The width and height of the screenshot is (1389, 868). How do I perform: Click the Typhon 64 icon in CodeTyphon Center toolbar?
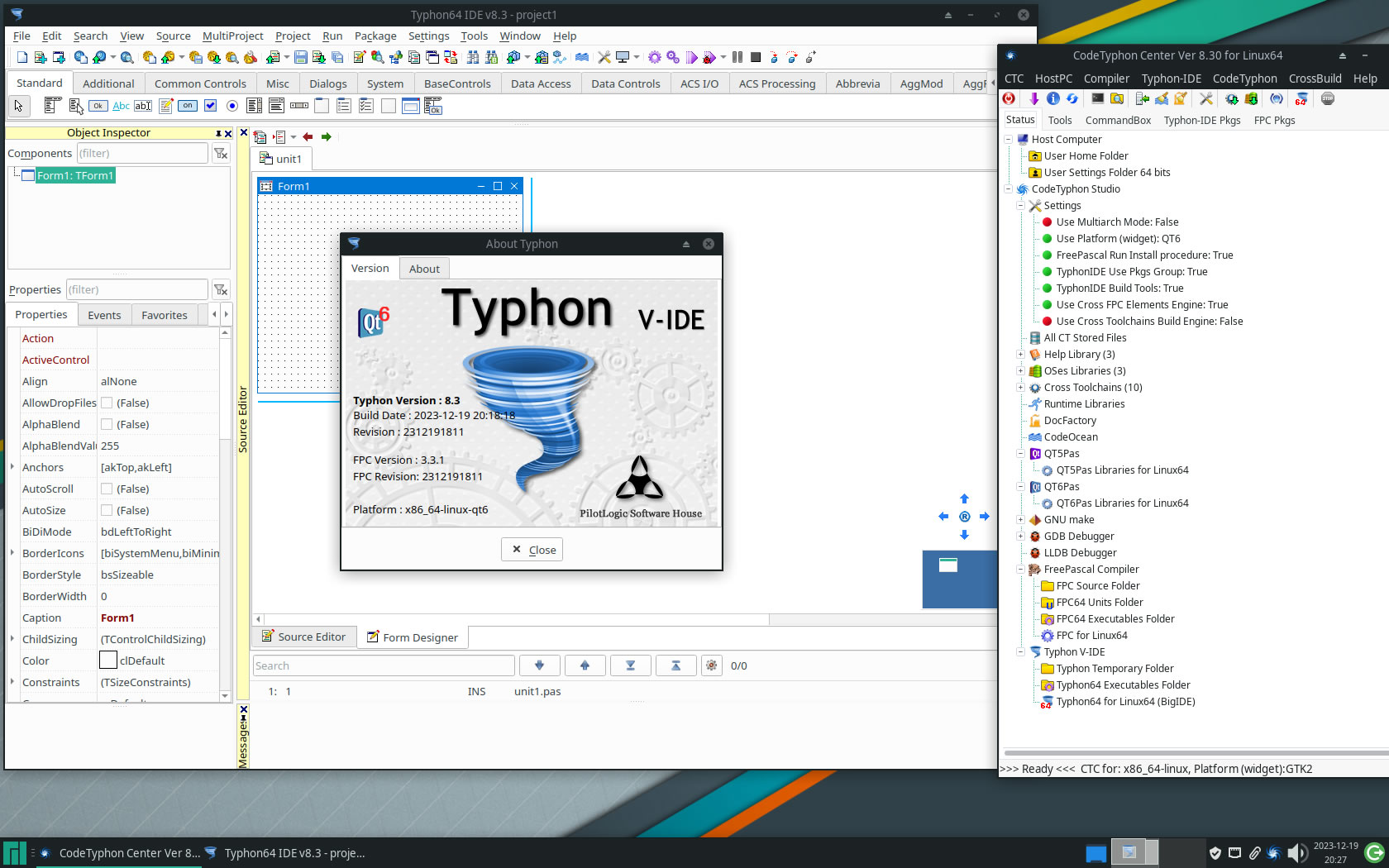click(1301, 98)
